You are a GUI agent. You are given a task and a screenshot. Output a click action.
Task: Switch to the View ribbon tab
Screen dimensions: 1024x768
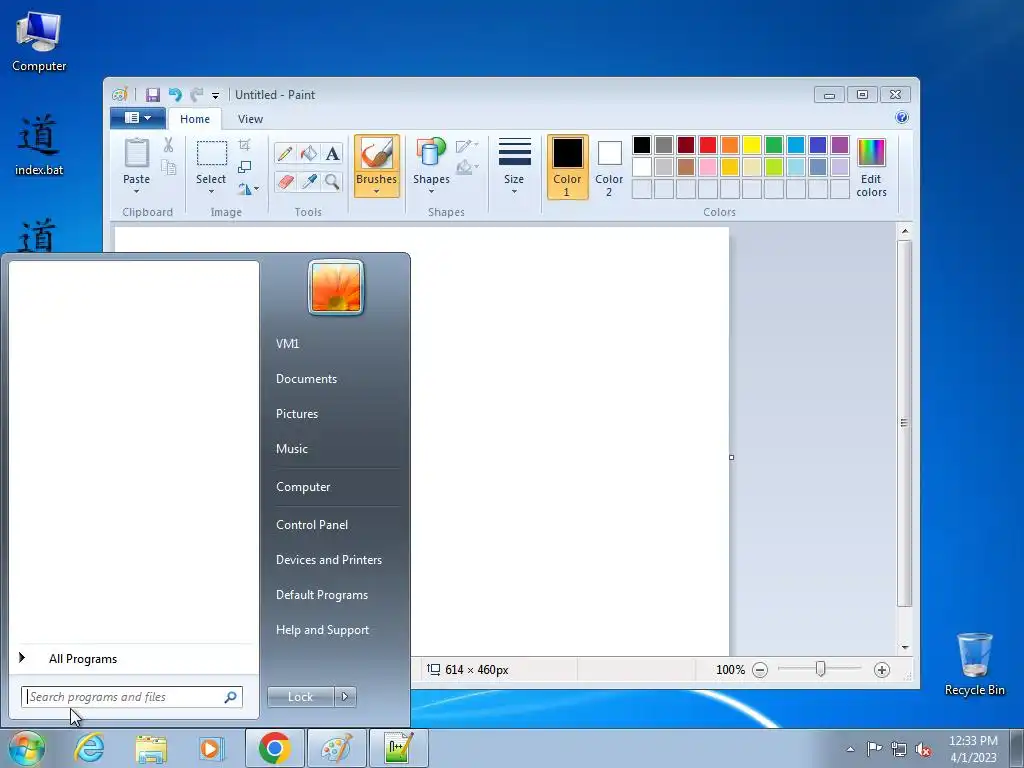(x=250, y=119)
